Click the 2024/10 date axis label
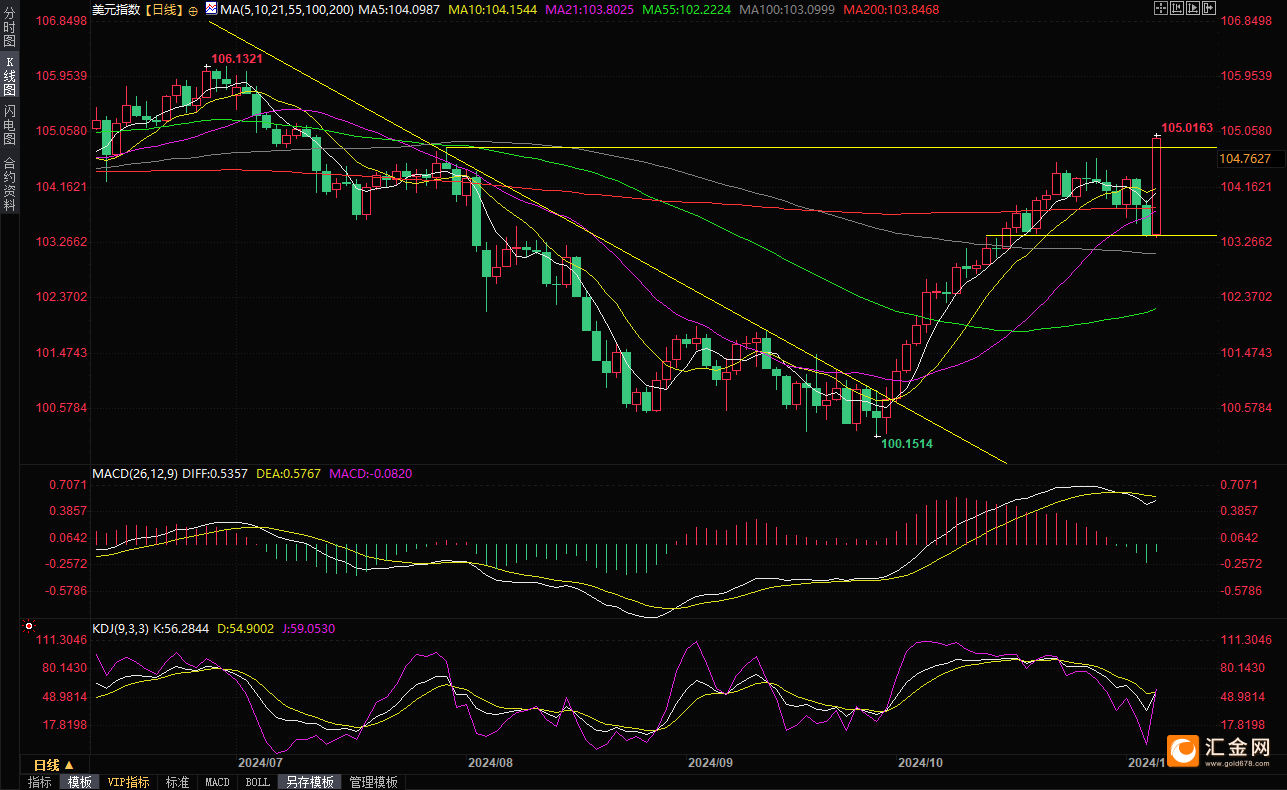The height and width of the screenshot is (790, 1287). point(921,762)
